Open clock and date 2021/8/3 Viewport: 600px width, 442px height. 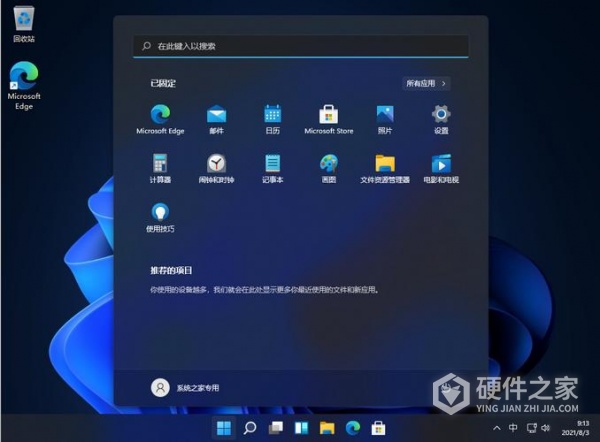click(576, 428)
